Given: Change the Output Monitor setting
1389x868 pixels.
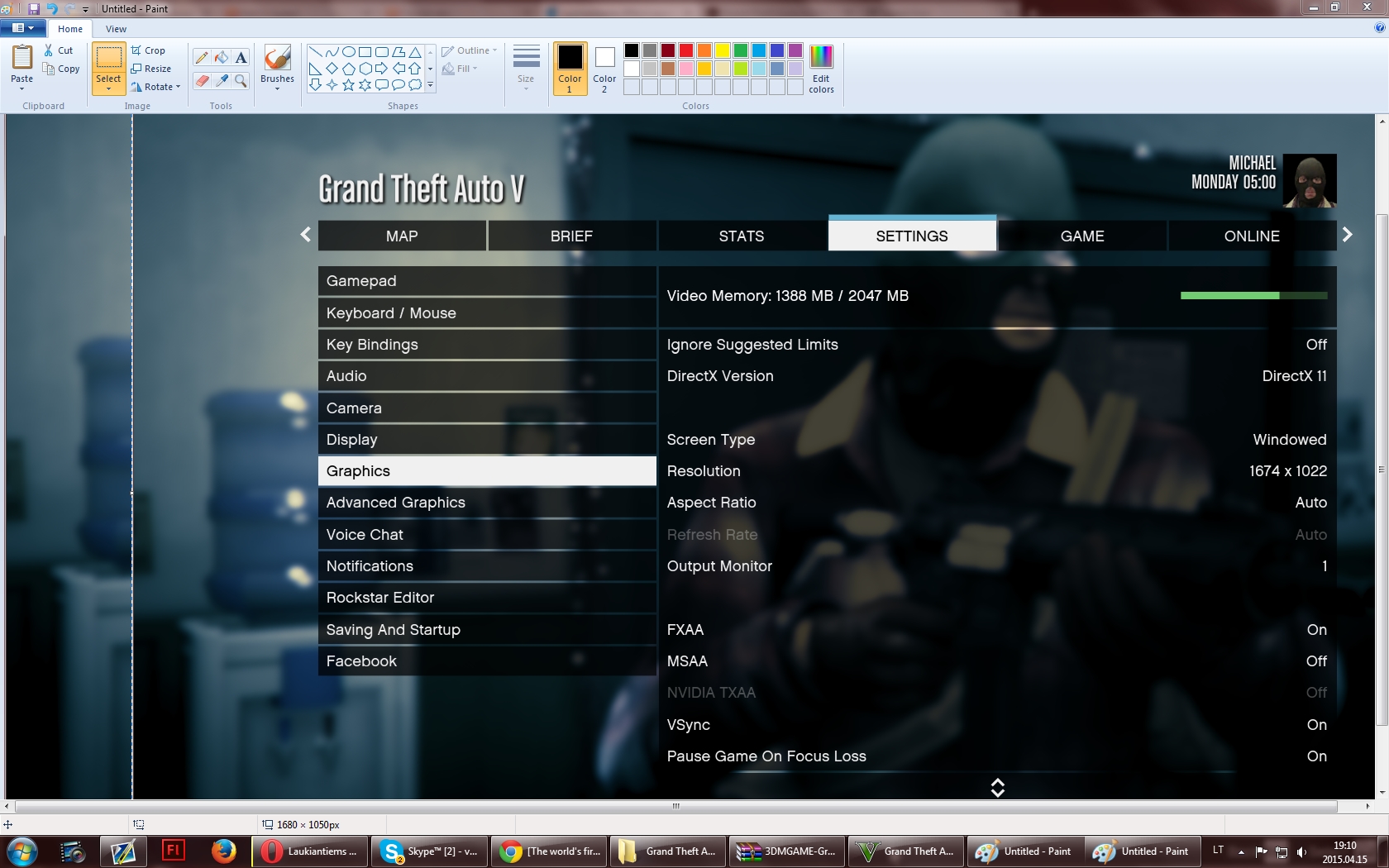Looking at the screenshot, I should tap(996, 566).
